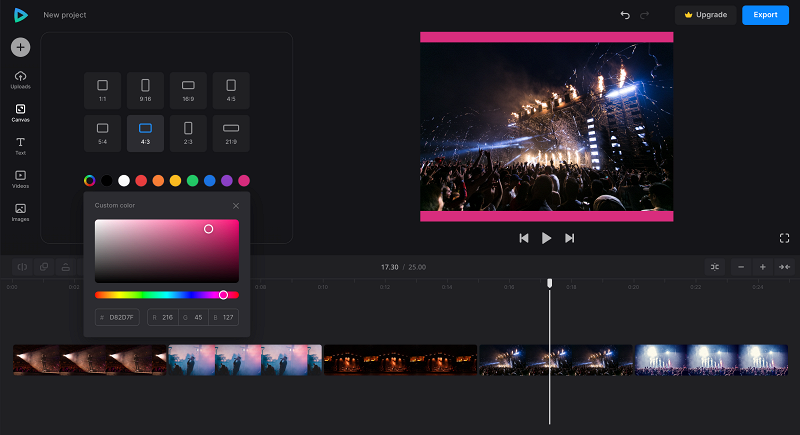Click the New project title

click(65, 15)
